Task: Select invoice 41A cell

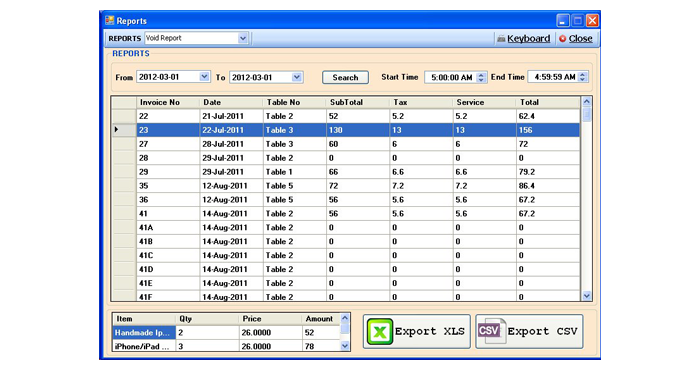Action: point(167,227)
